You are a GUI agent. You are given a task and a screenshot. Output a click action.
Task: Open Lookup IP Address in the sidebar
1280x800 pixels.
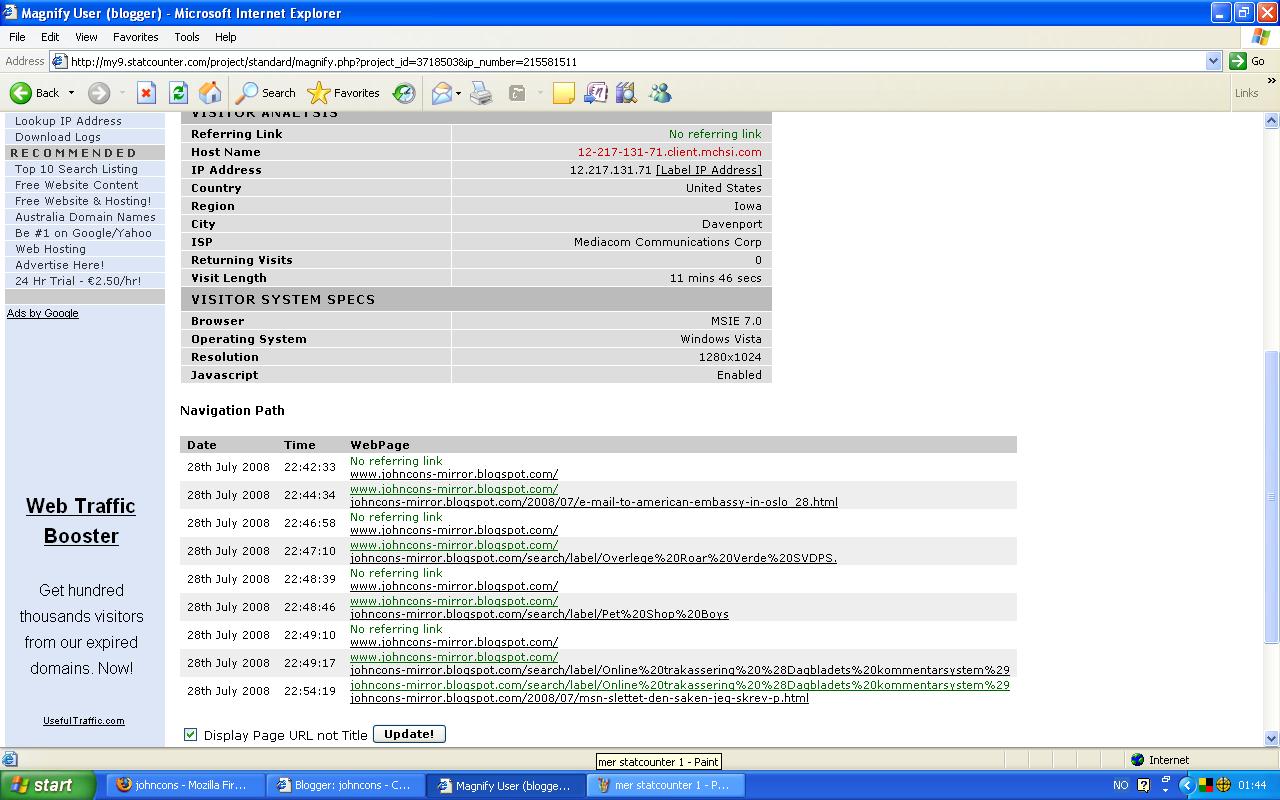pyautogui.click(x=68, y=121)
